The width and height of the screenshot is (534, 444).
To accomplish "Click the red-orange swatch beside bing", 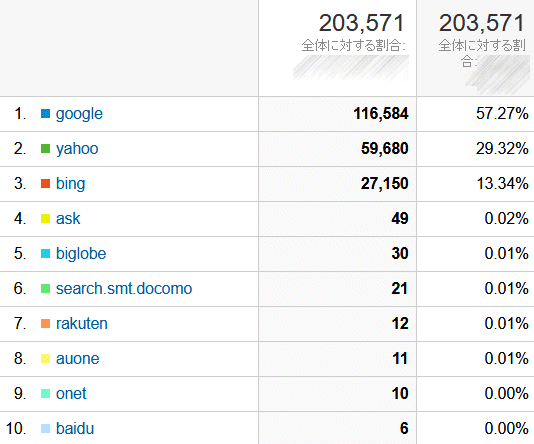I will pos(45,184).
